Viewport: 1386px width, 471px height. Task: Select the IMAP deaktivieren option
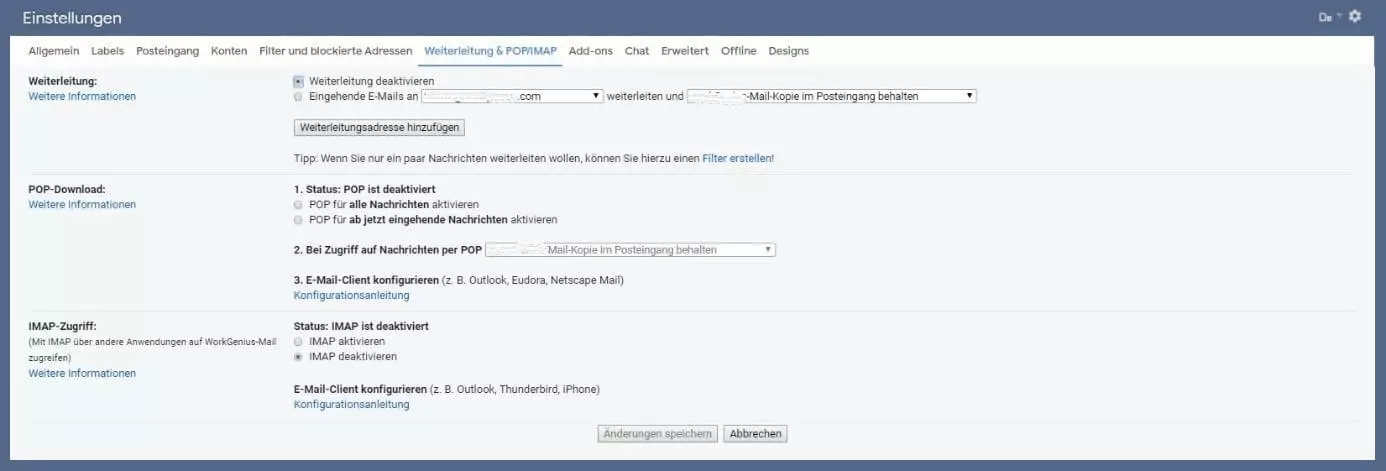point(299,357)
